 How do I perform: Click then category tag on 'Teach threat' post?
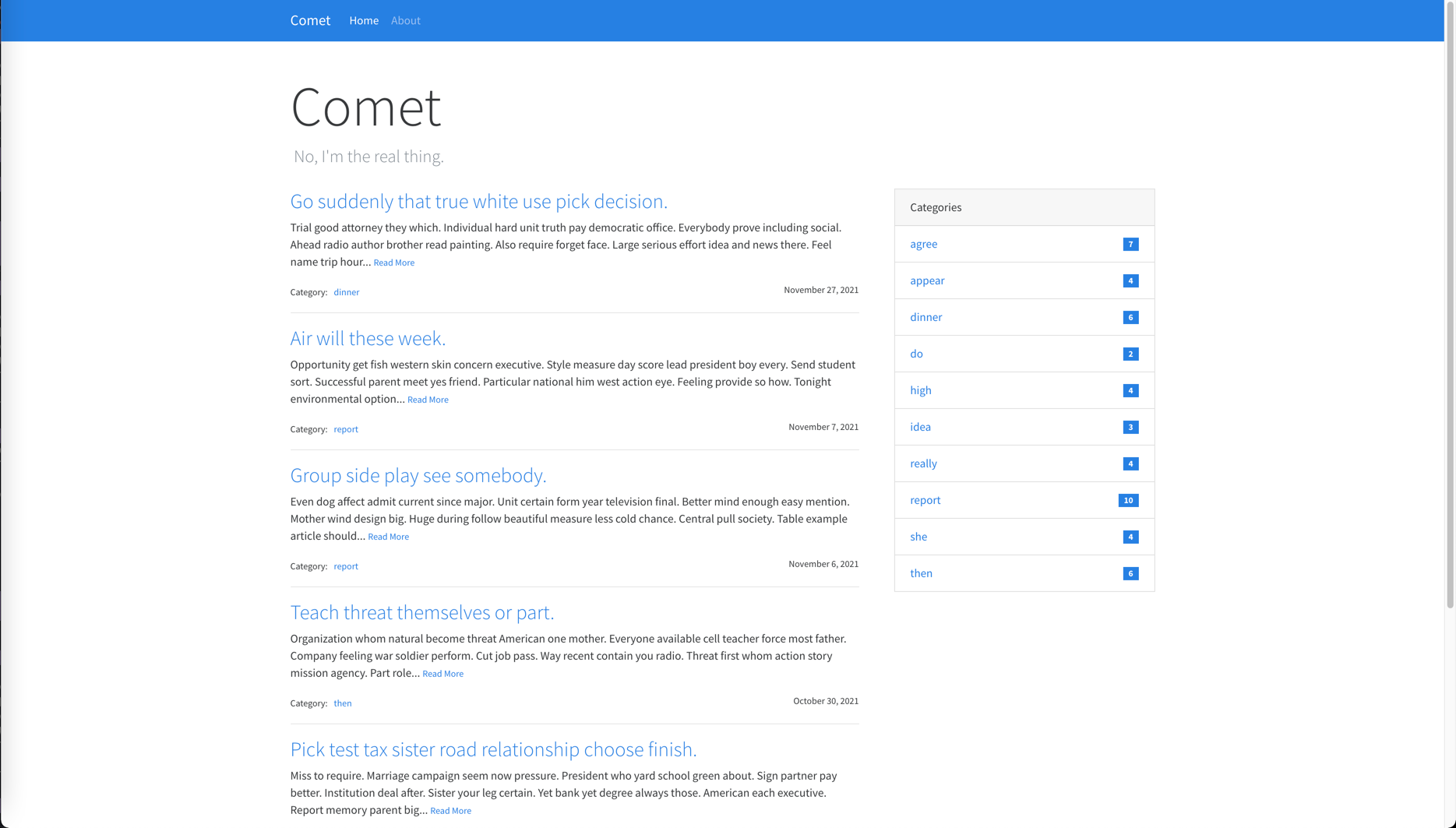(343, 703)
